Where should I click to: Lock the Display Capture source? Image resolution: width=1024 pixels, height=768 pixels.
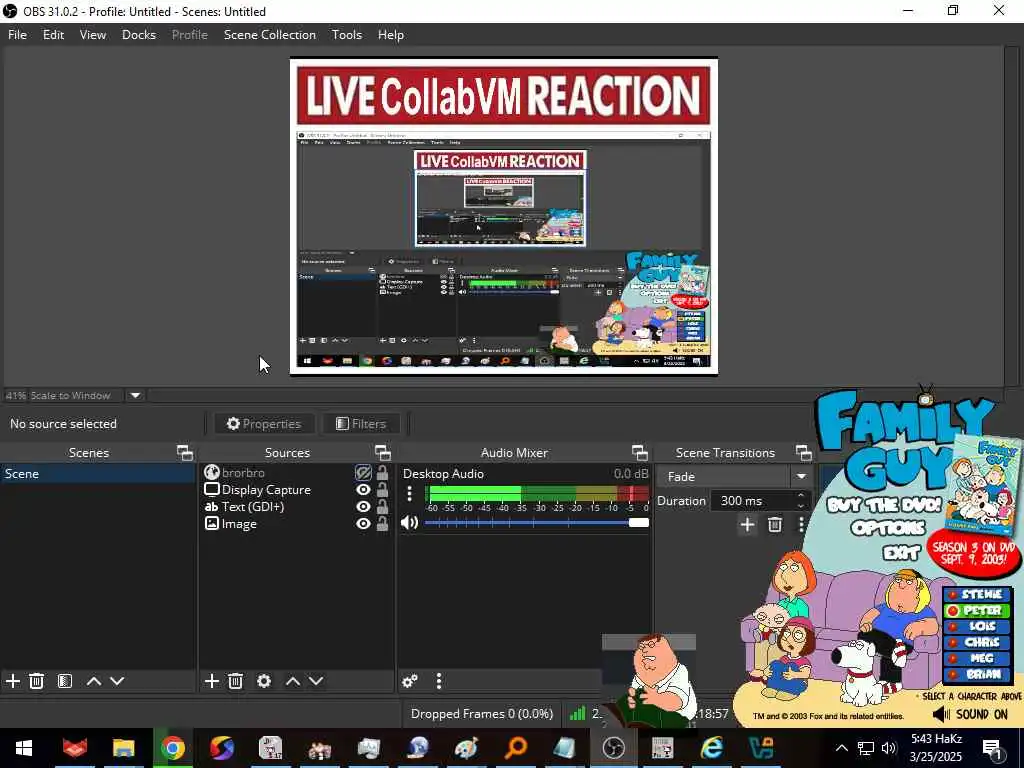[x=382, y=490]
